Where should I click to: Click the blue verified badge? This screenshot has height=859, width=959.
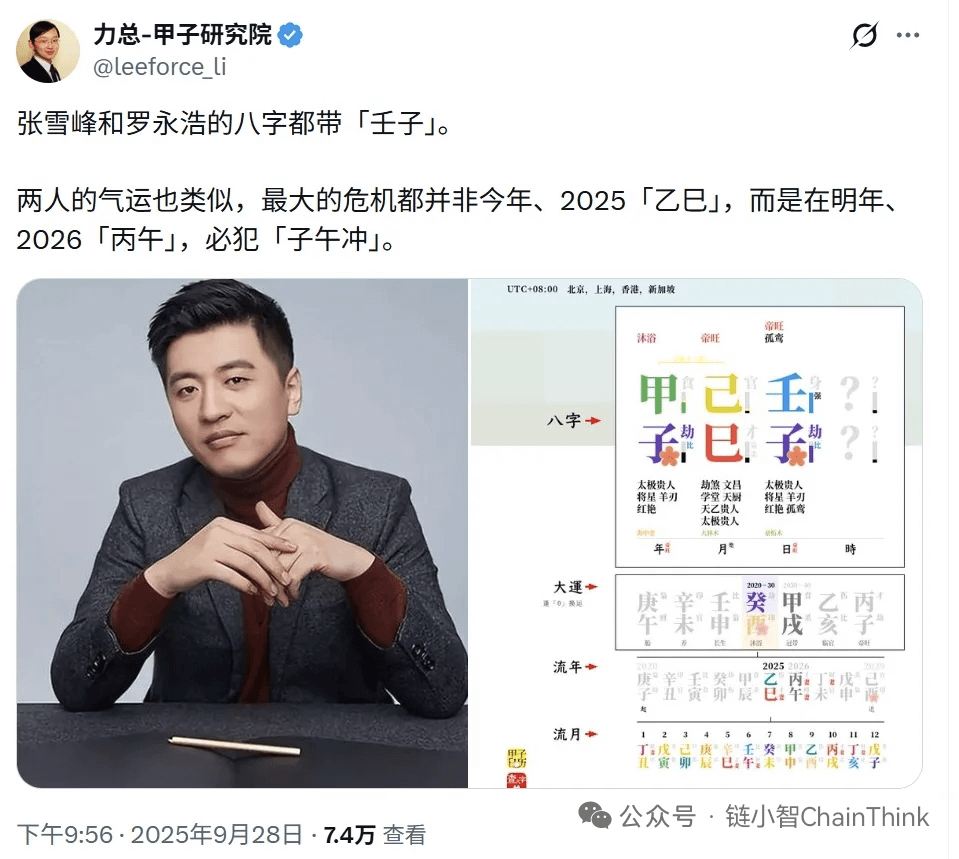point(290,35)
